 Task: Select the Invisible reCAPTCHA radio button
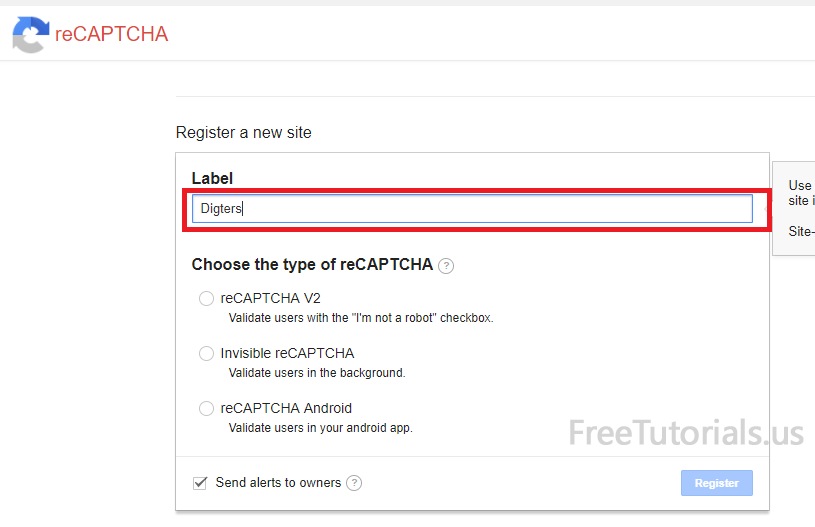pyautogui.click(x=206, y=353)
